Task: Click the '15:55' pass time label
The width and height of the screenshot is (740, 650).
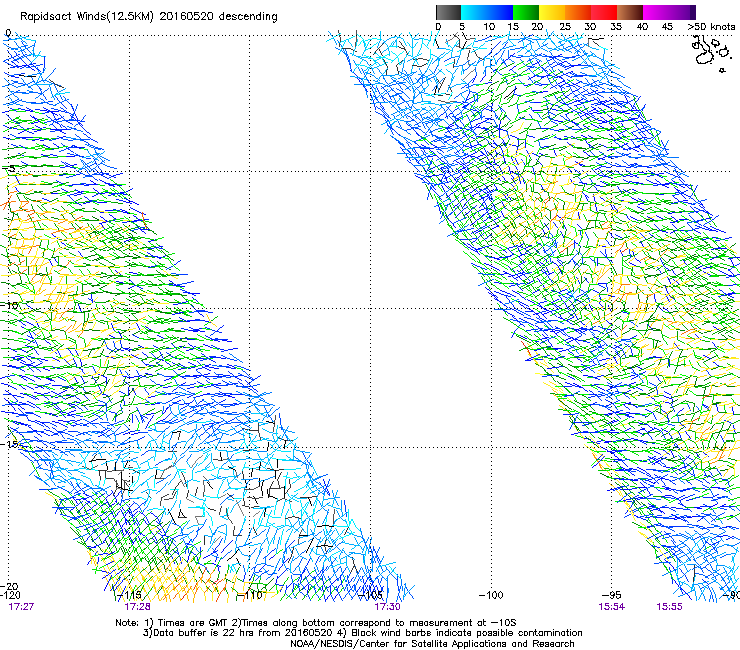Action: (x=669, y=607)
